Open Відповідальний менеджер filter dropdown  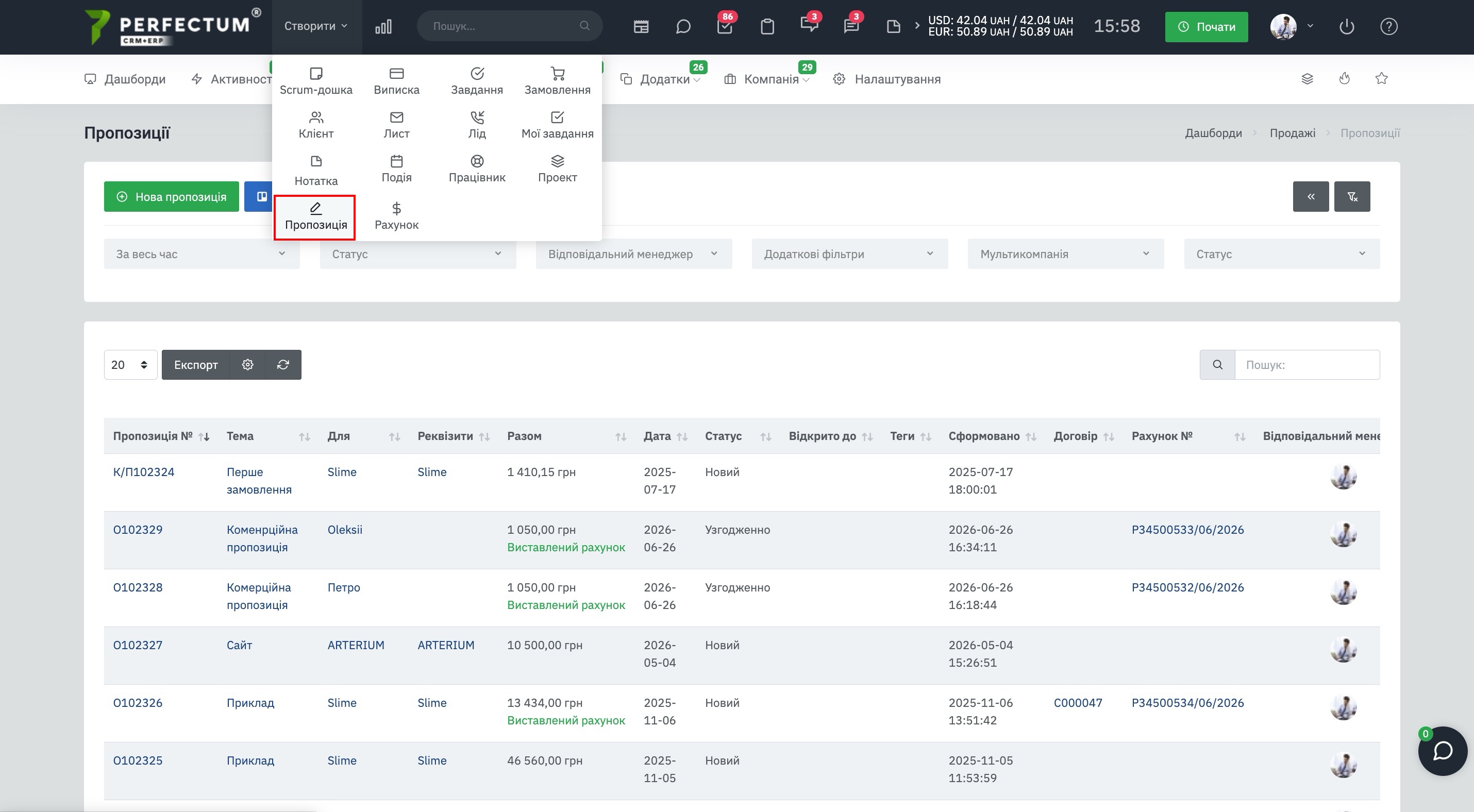point(633,254)
